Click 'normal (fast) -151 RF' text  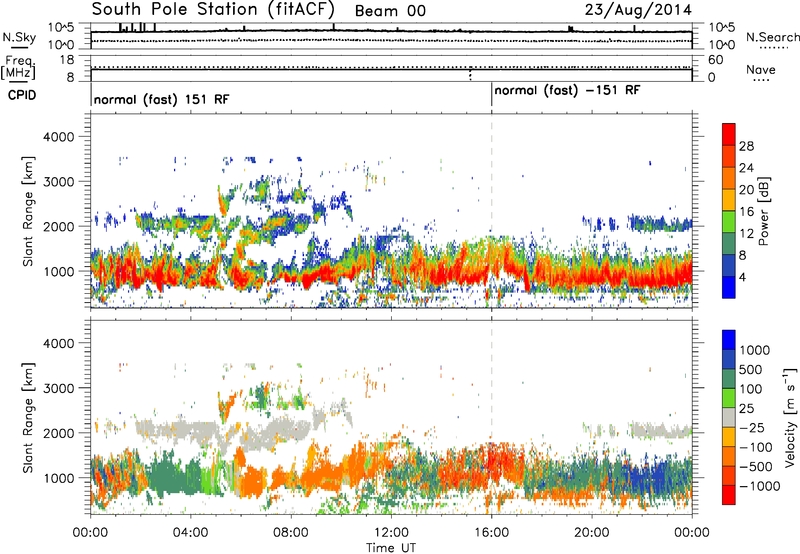click(567, 91)
